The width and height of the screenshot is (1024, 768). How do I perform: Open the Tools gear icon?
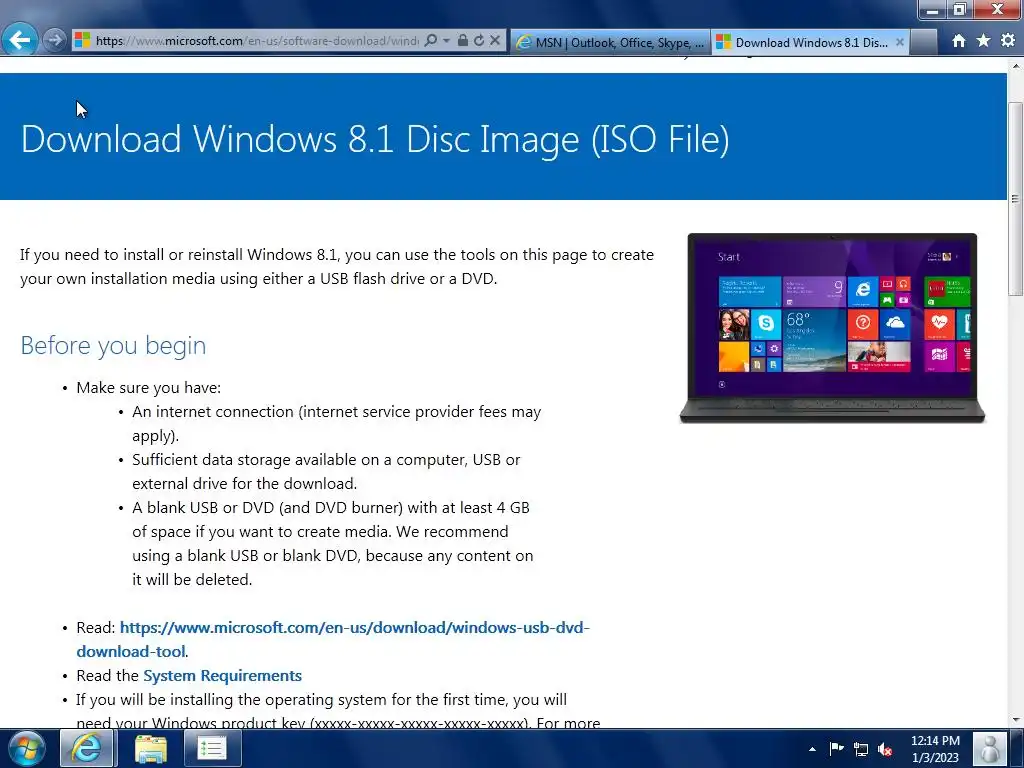[1008, 40]
